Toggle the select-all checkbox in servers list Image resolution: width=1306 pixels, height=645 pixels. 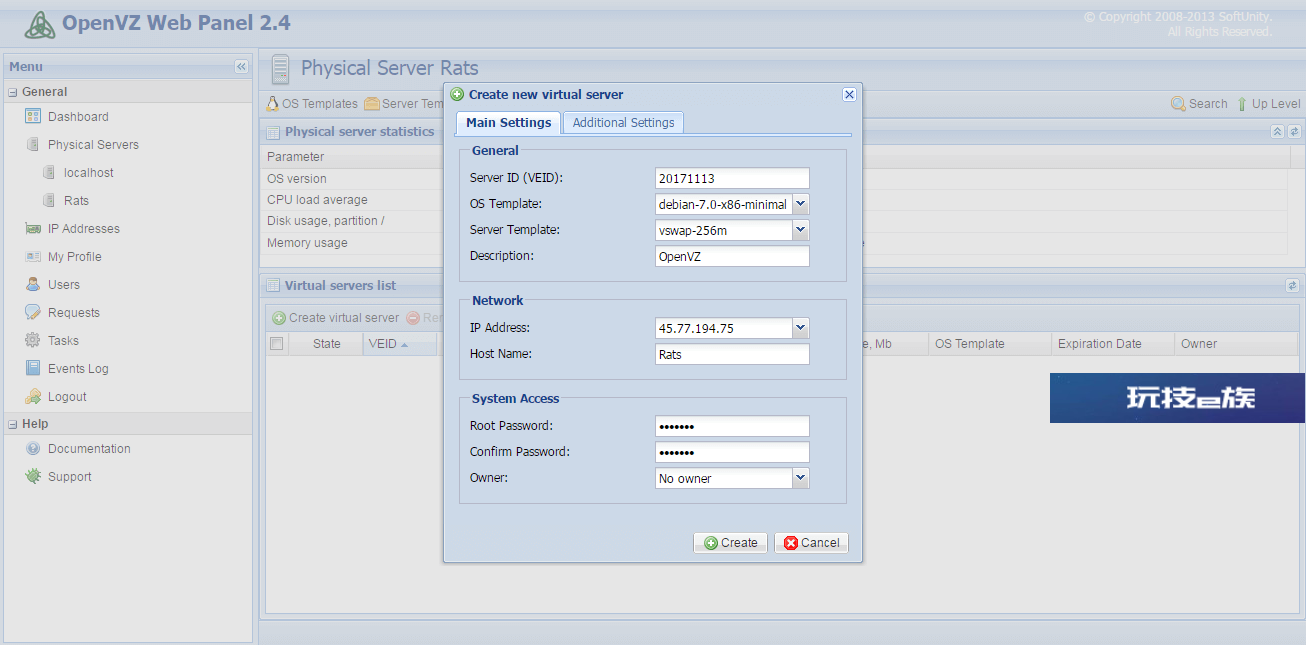point(277,344)
